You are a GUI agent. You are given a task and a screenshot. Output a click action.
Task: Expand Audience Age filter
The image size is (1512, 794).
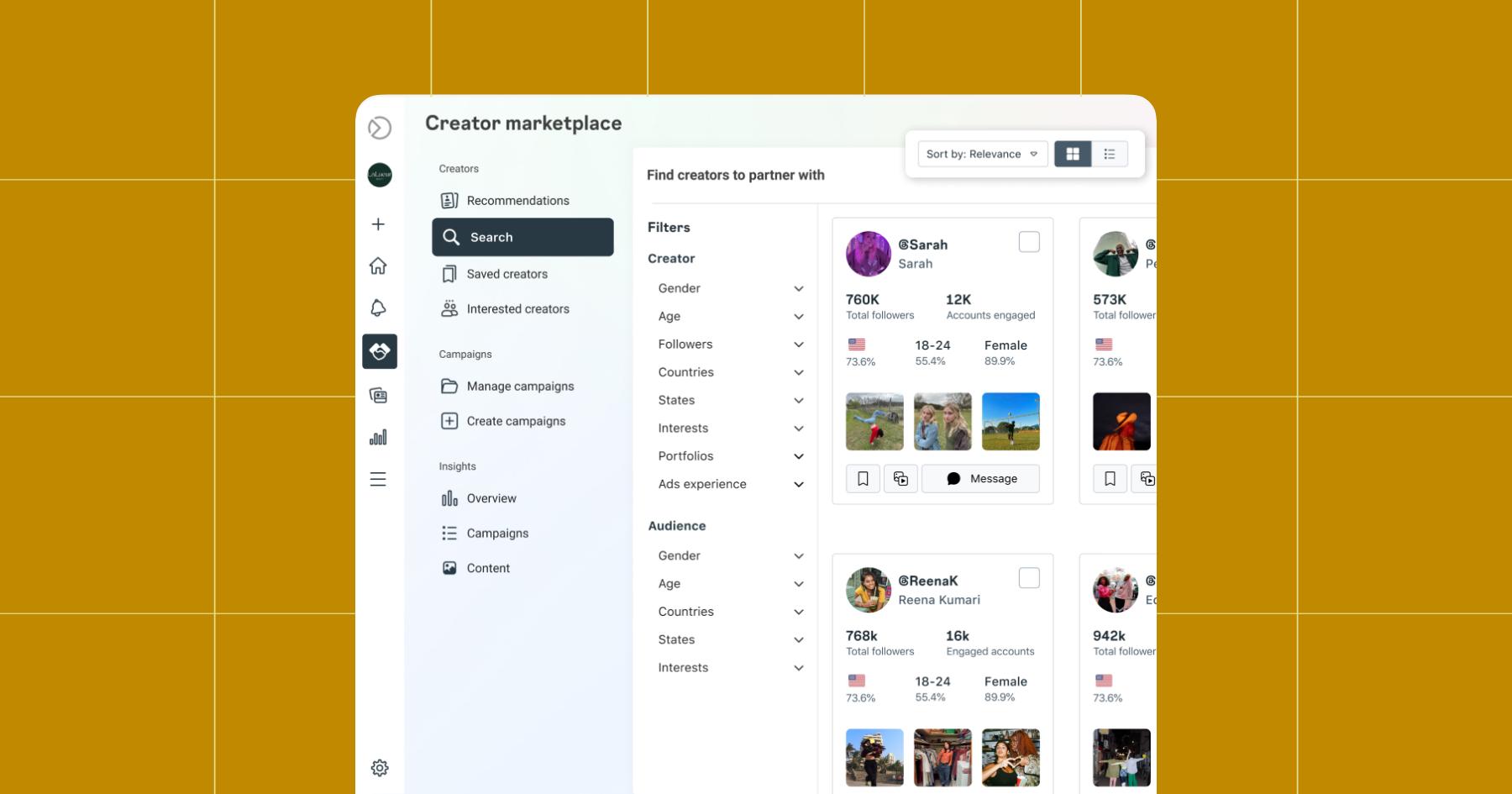tap(731, 584)
